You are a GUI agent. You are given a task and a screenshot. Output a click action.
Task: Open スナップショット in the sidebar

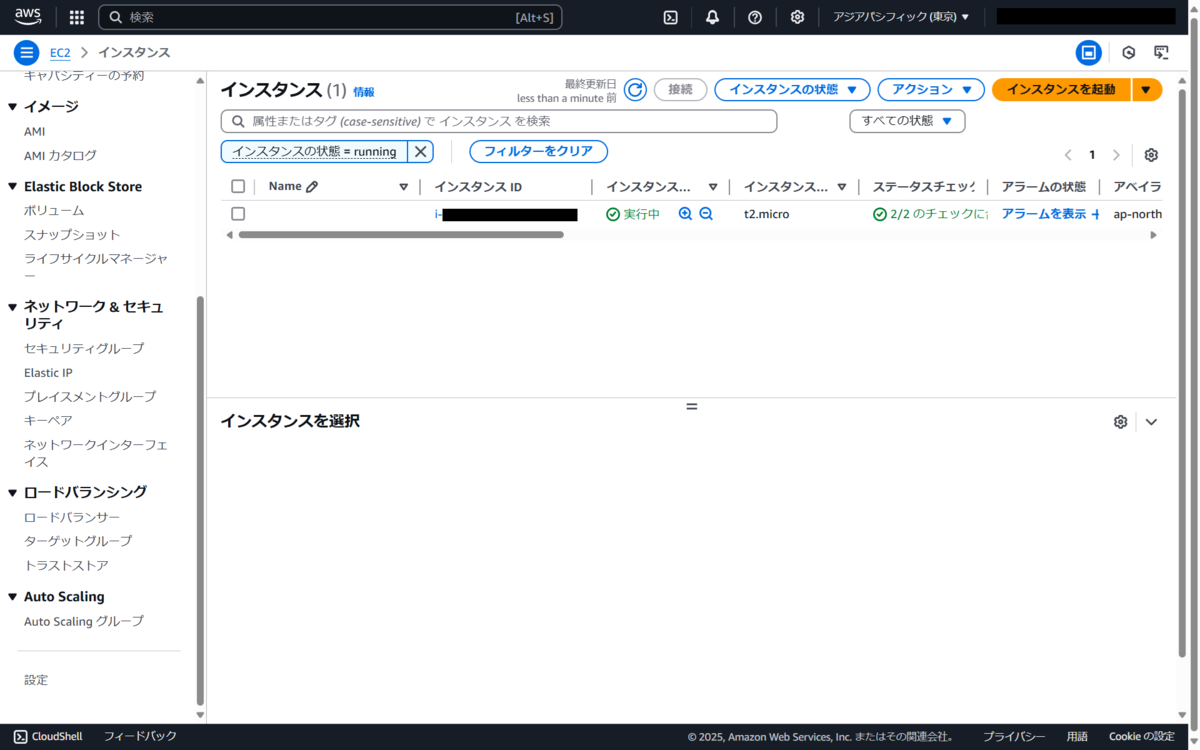[x=72, y=235]
